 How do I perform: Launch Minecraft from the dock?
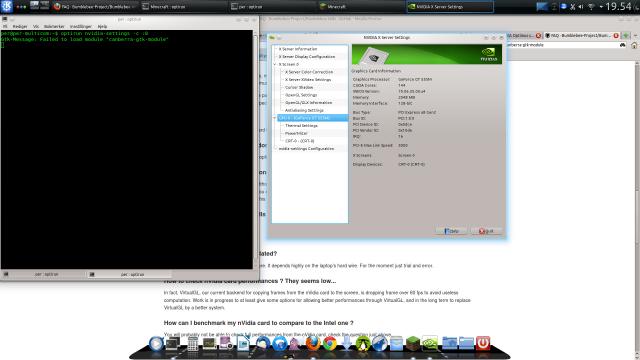coord(413,344)
